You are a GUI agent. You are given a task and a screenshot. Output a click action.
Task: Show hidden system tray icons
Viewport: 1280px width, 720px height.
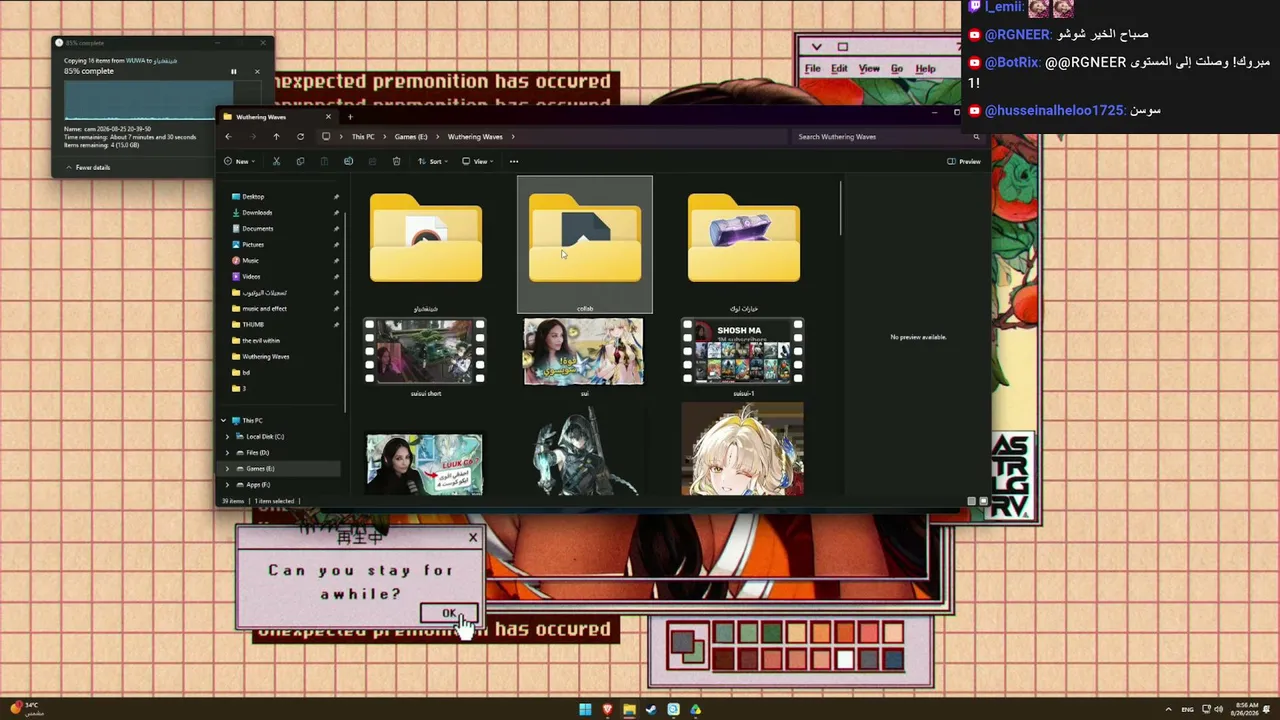pyautogui.click(x=1168, y=709)
